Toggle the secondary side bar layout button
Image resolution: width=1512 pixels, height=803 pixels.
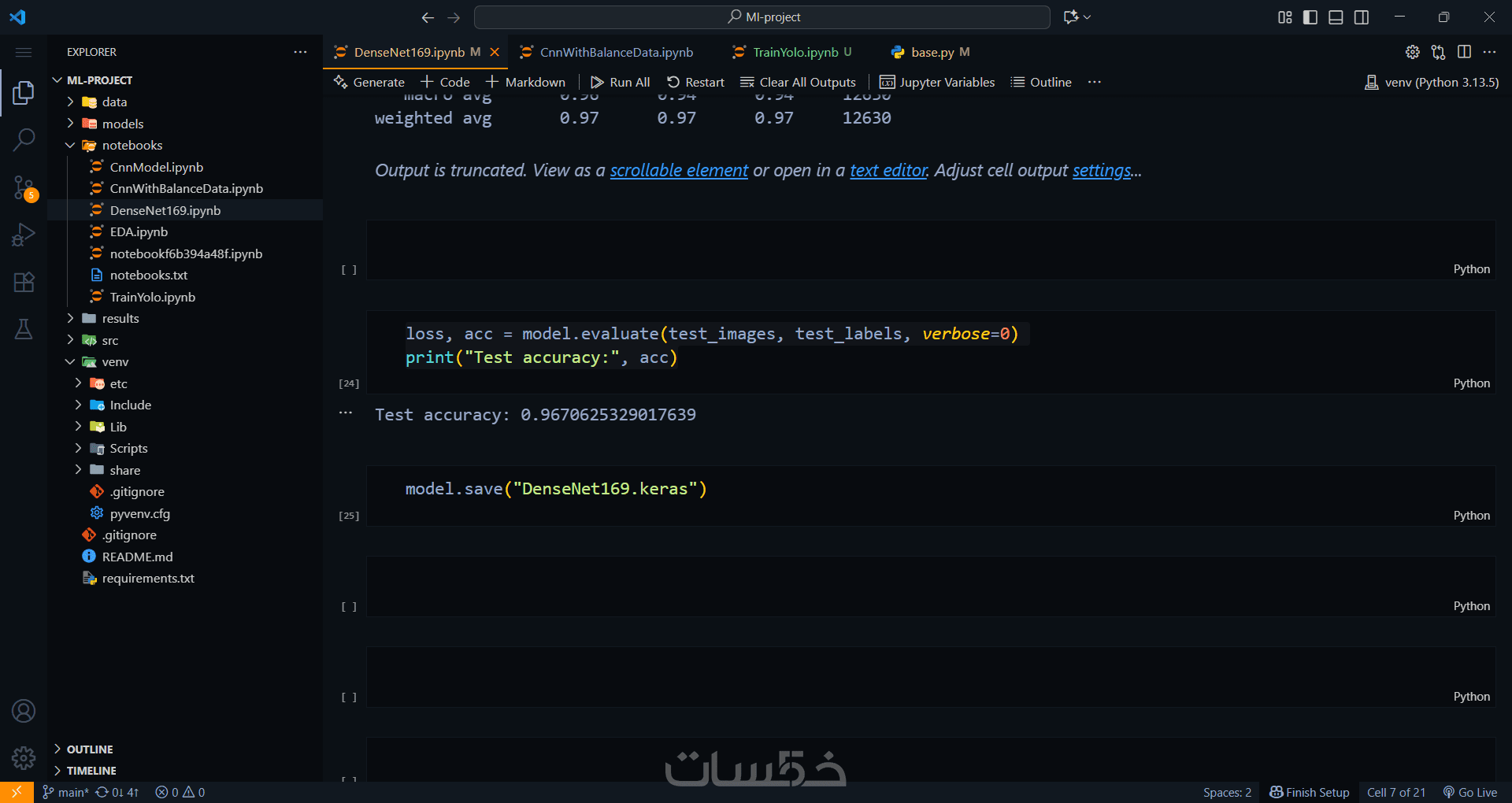click(x=1362, y=17)
